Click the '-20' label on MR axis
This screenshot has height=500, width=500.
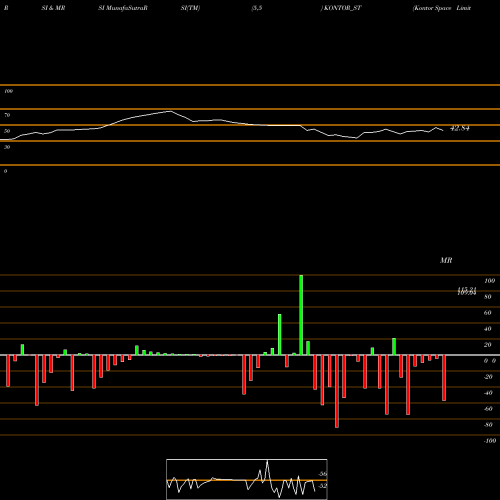click(488, 377)
